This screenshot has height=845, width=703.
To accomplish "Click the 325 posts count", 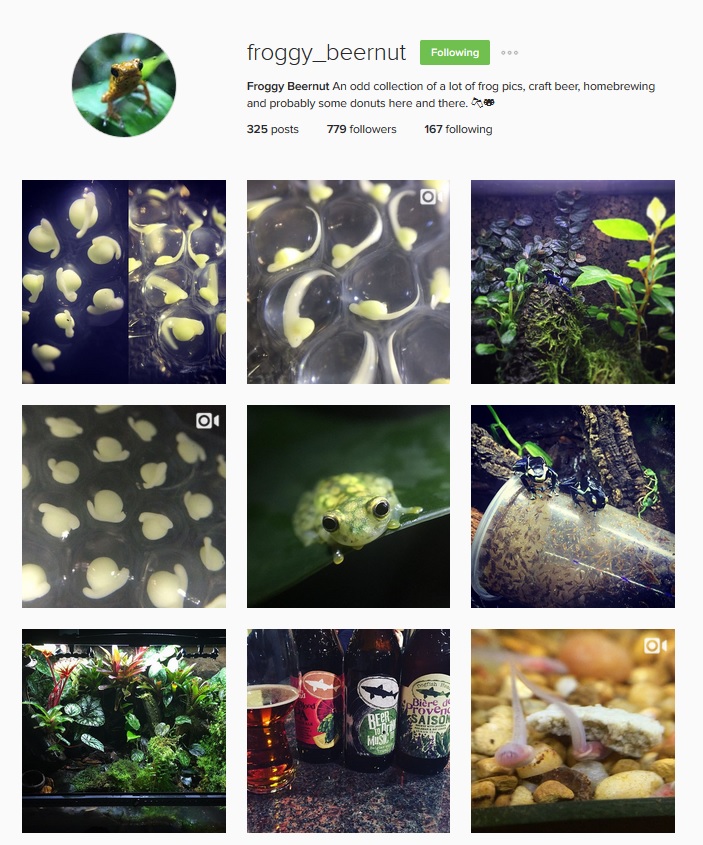I will (273, 129).
